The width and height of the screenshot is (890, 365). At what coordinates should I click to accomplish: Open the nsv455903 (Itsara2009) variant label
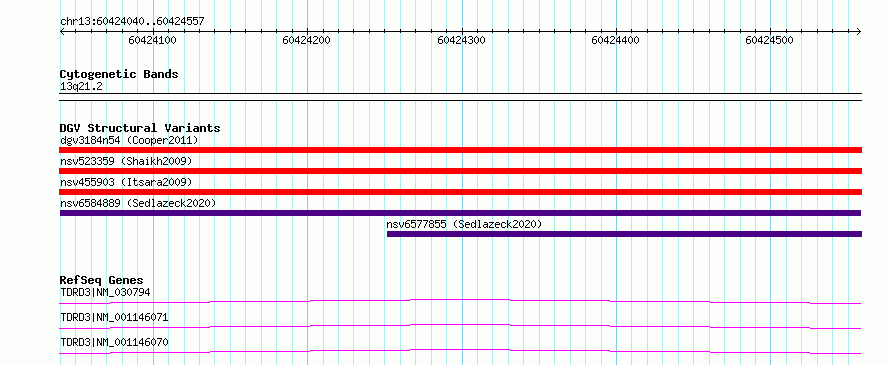(126, 182)
